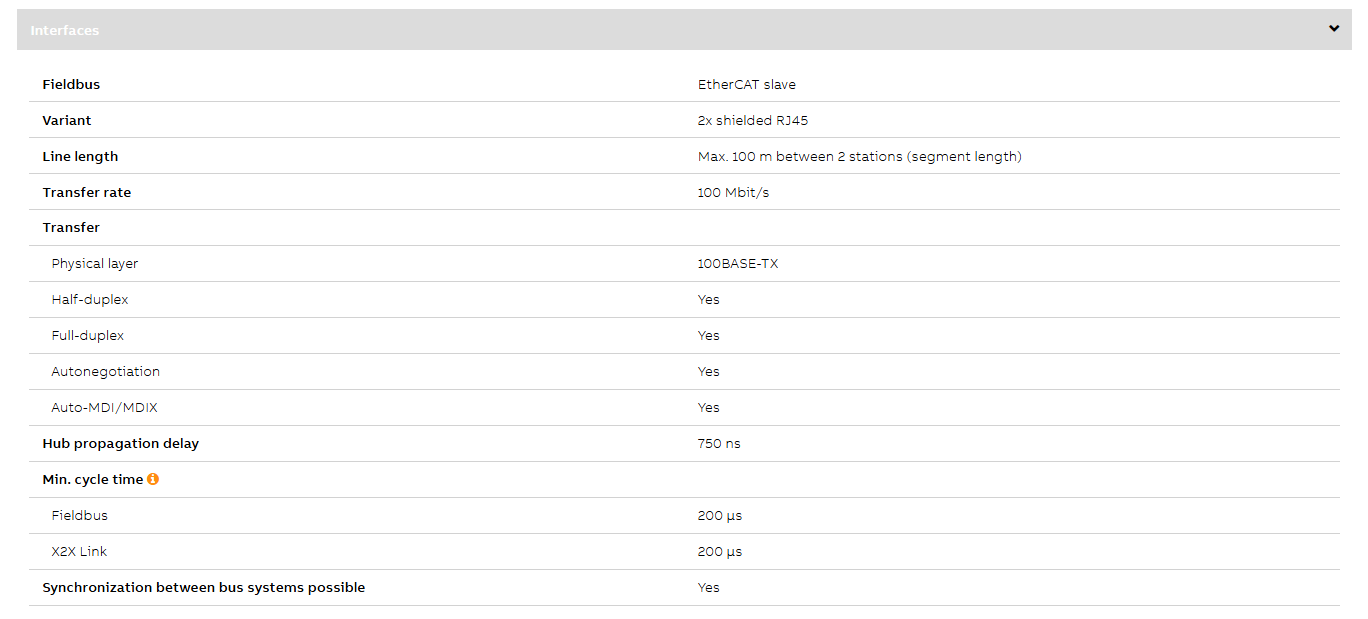Click the EtherCAT slave value
Screen dimensions: 1368x619
pos(747,84)
